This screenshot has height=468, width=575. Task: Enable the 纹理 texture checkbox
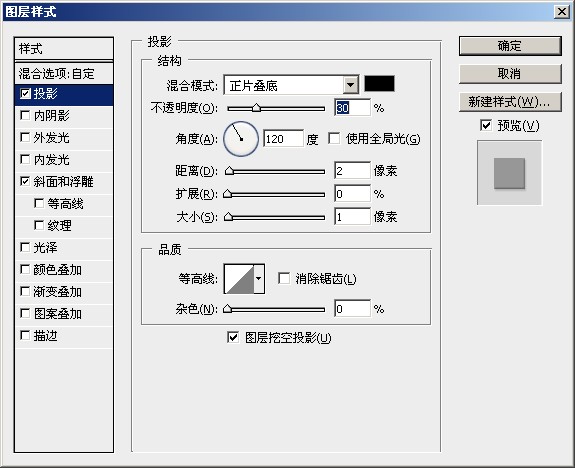click(39, 225)
